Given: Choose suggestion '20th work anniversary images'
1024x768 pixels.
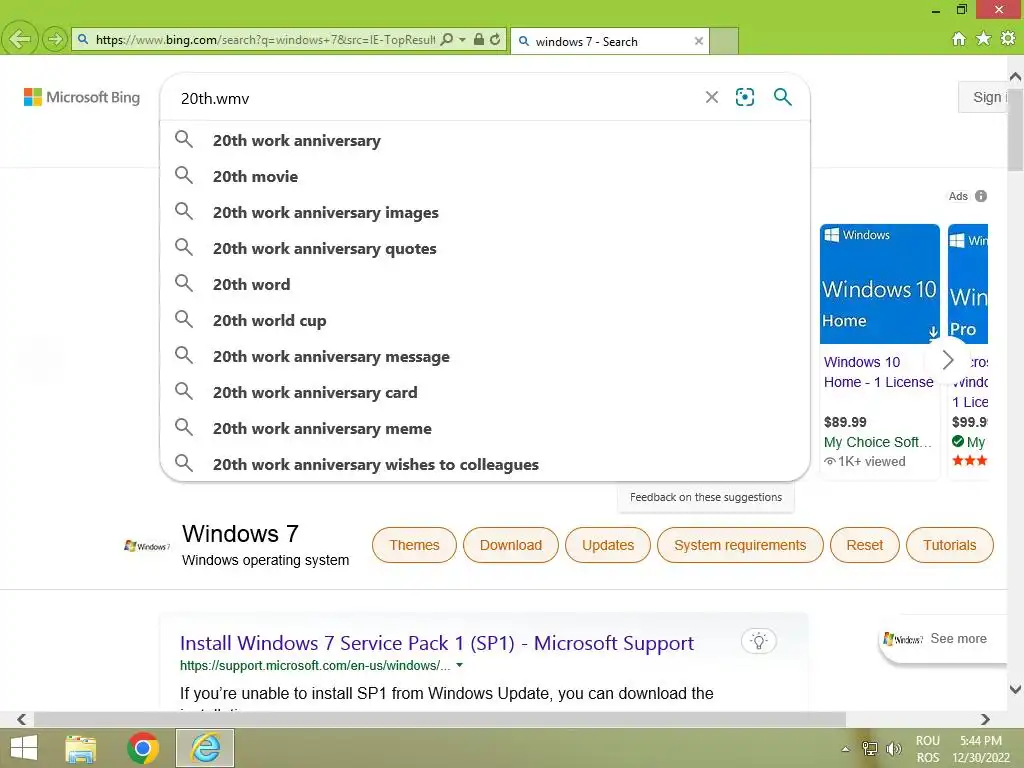Looking at the screenshot, I should [485, 212].
